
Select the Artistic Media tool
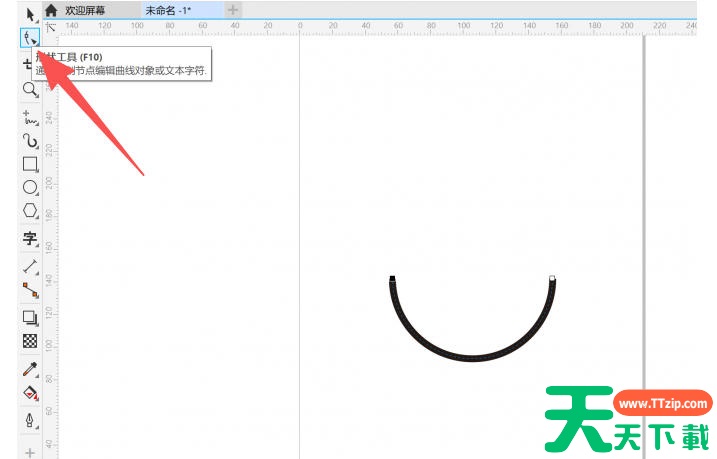[30, 141]
